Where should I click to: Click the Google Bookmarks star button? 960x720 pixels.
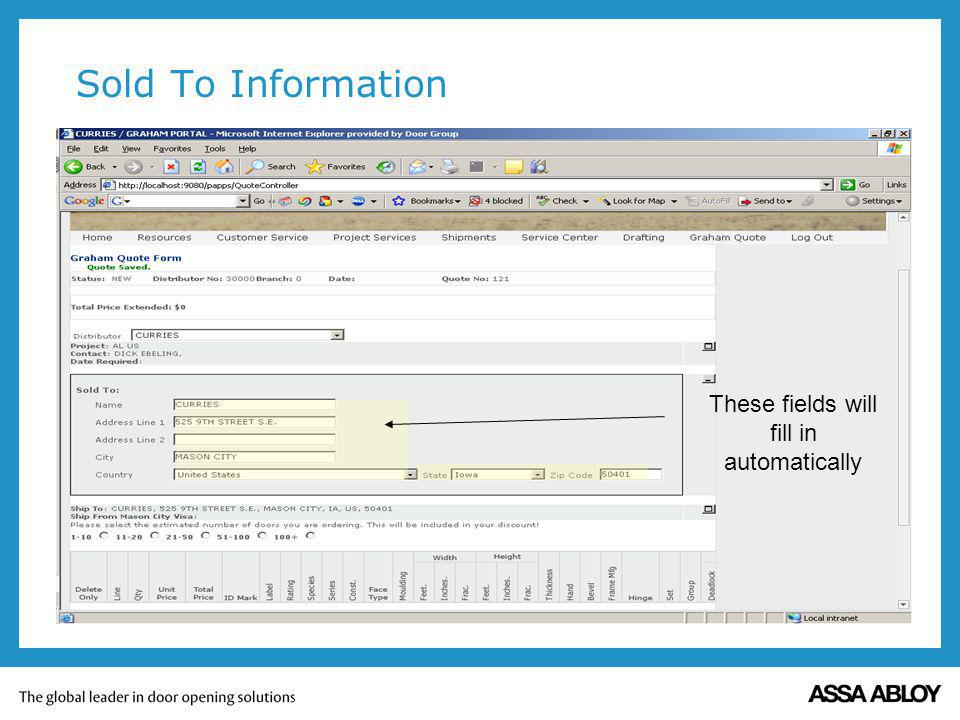click(x=426, y=201)
